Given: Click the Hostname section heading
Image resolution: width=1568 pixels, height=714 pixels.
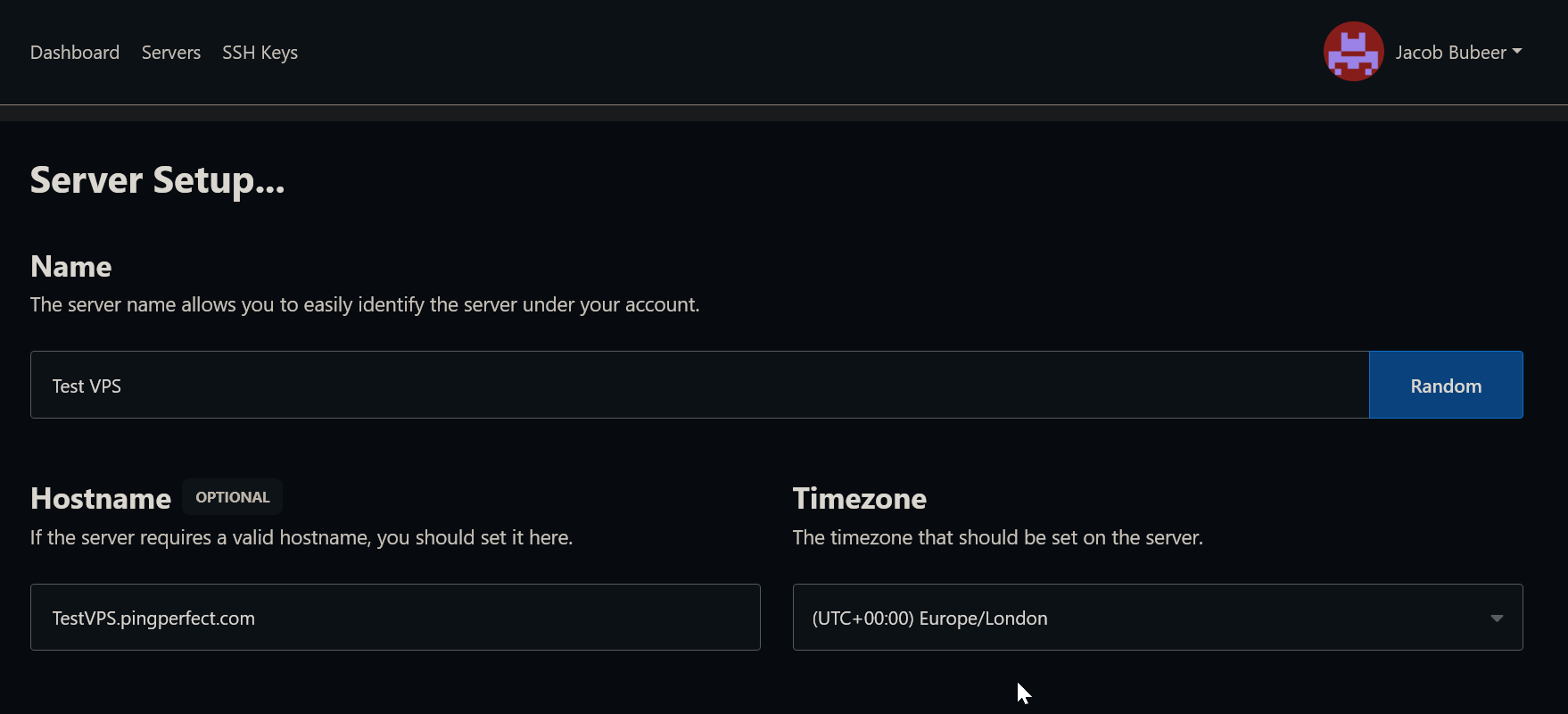Looking at the screenshot, I should [101, 499].
